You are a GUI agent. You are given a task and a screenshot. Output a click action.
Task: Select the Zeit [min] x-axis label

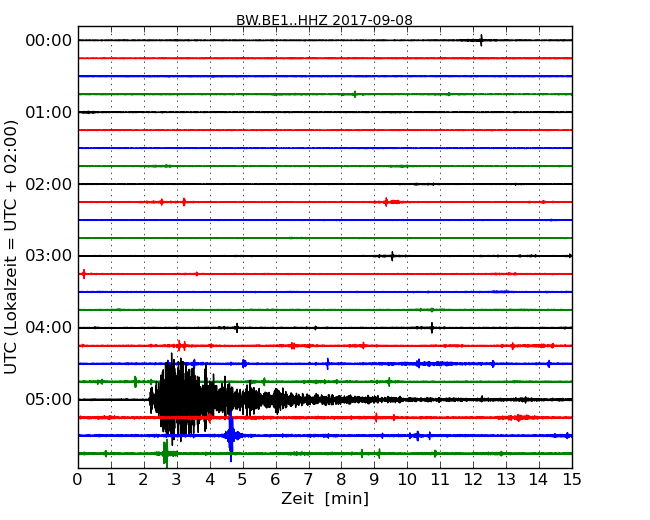pos(325,498)
